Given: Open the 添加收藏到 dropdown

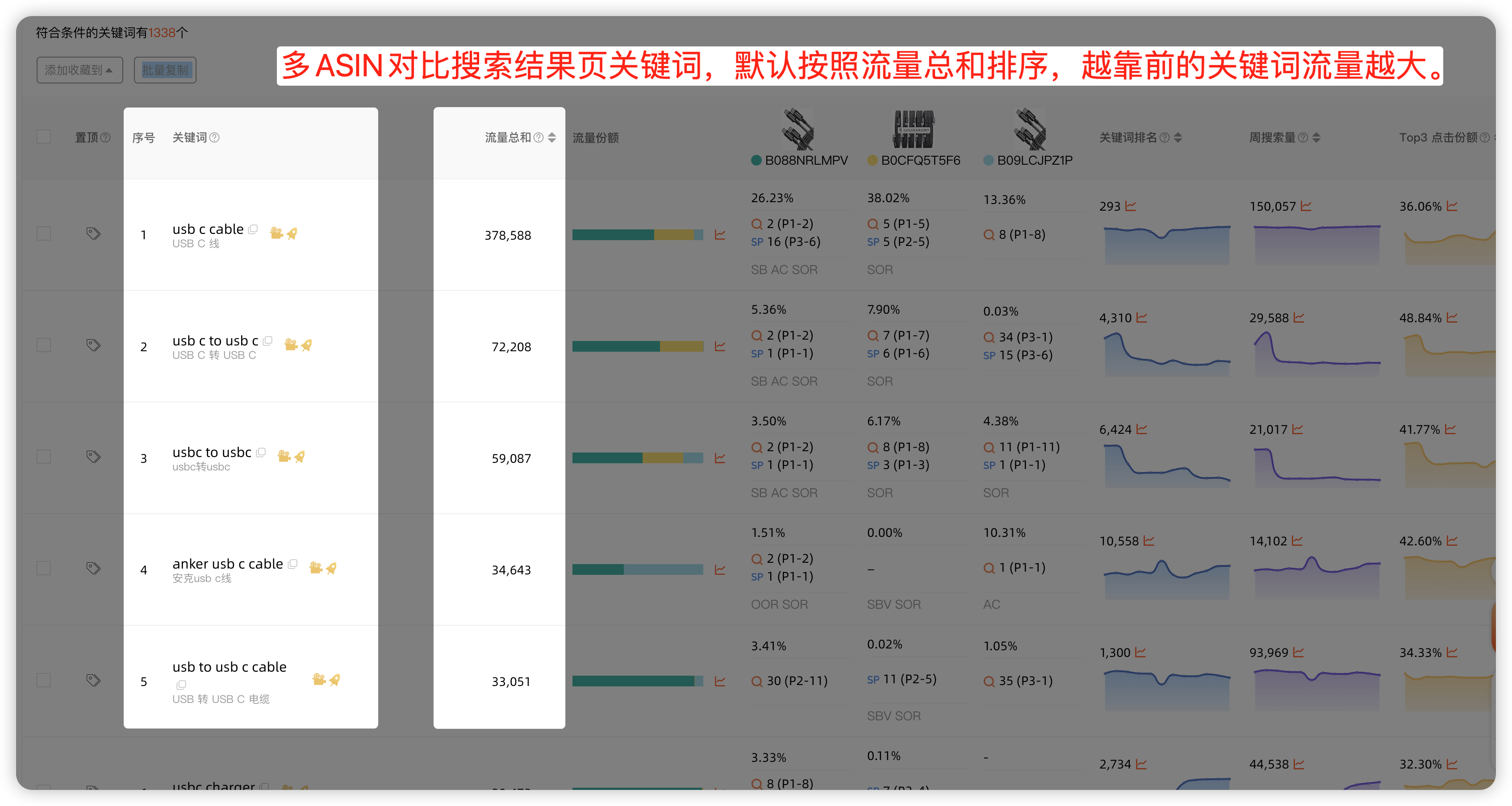Looking at the screenshot, I should (x=80, y=70).
